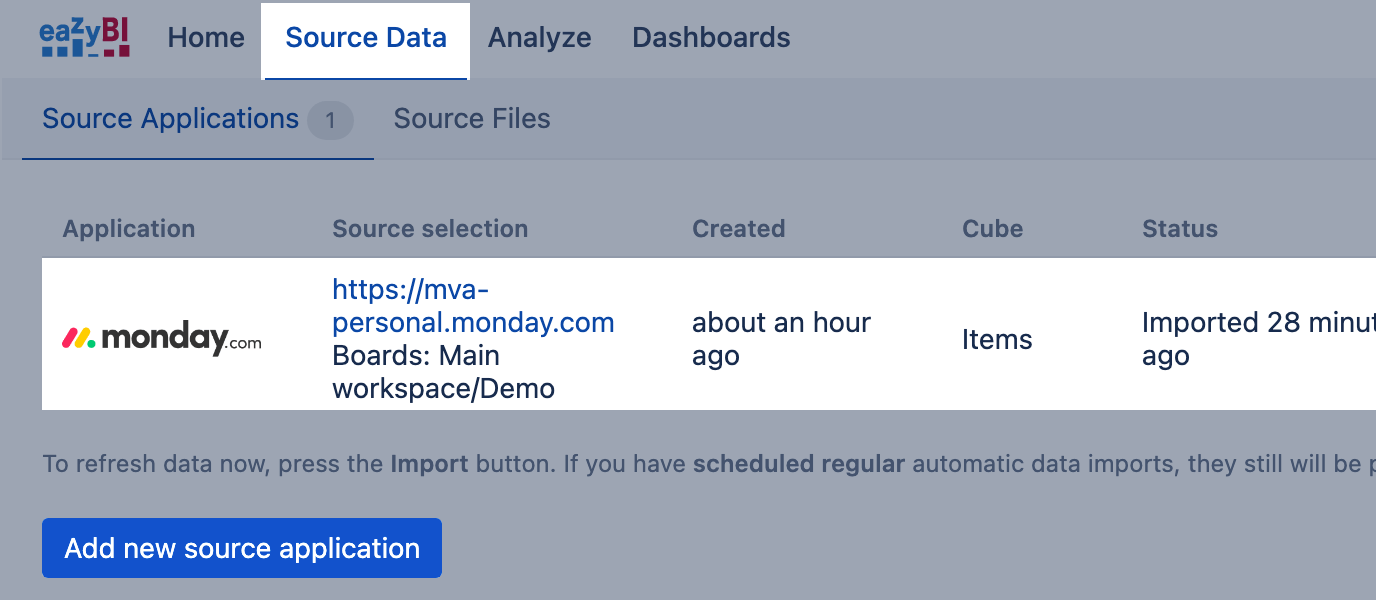Open the mva-personal.monday.com link
This screenshot has height=600, width=1376.
coord(473,306)
